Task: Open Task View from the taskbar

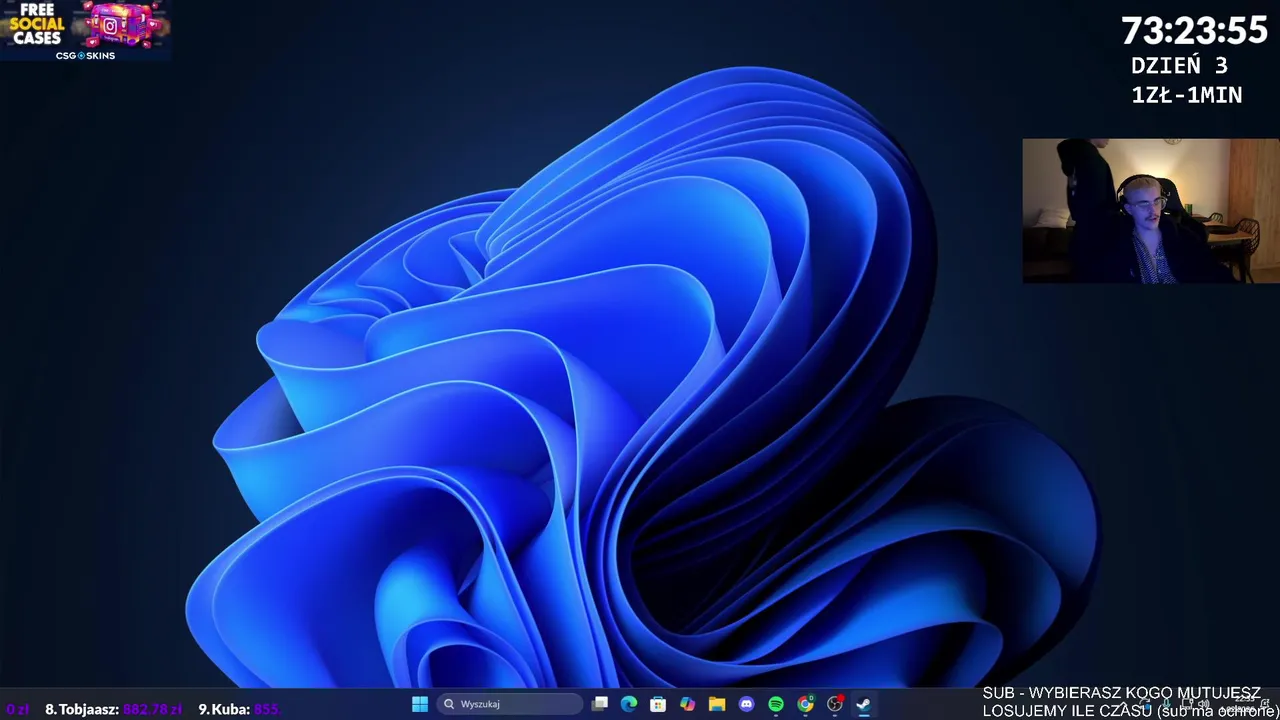Action: coord(600,704)
